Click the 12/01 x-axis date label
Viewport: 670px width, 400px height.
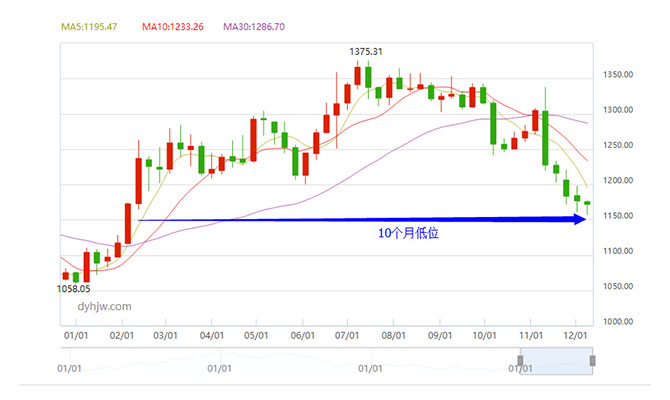575,335
